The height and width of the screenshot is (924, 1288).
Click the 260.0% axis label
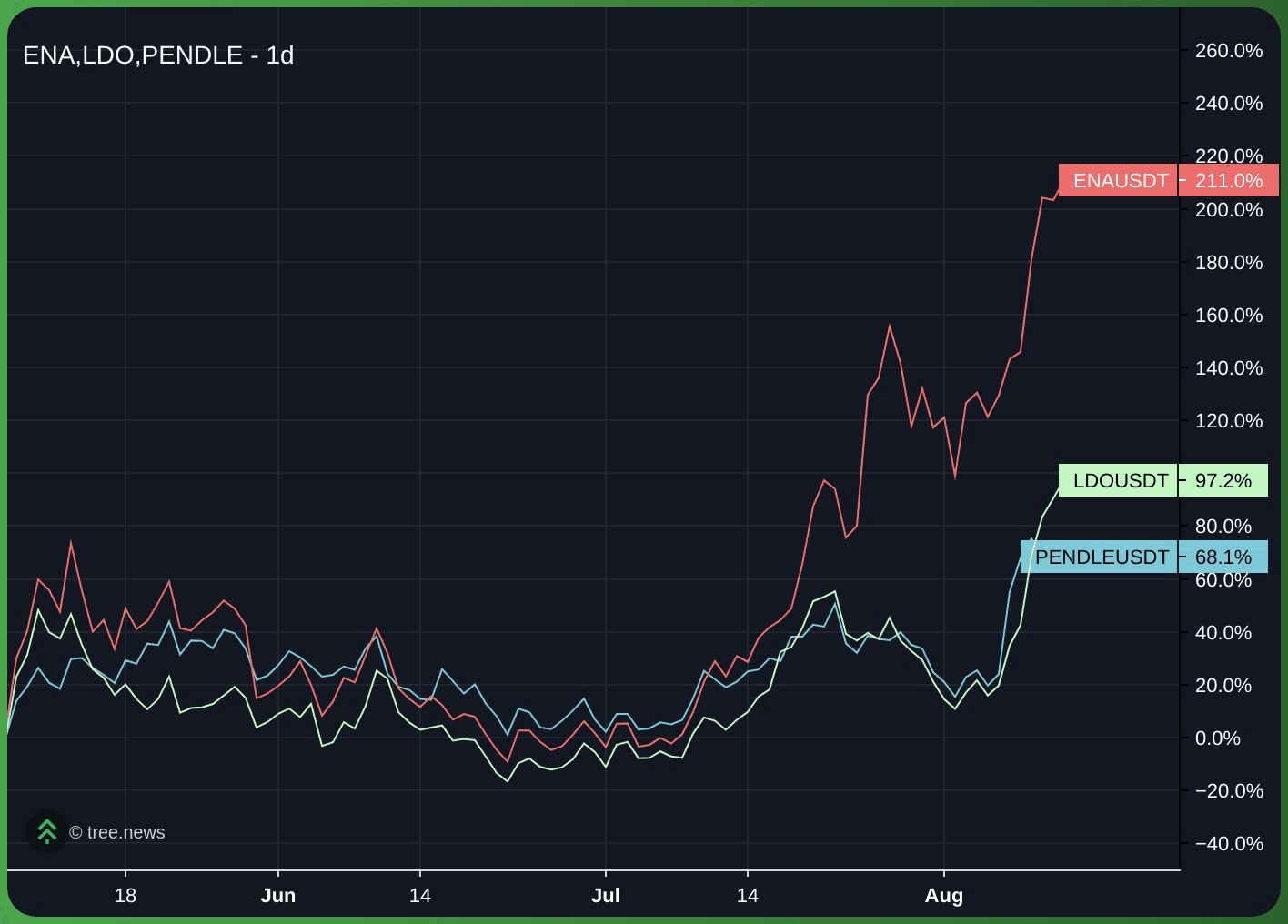pos(1228,51)
